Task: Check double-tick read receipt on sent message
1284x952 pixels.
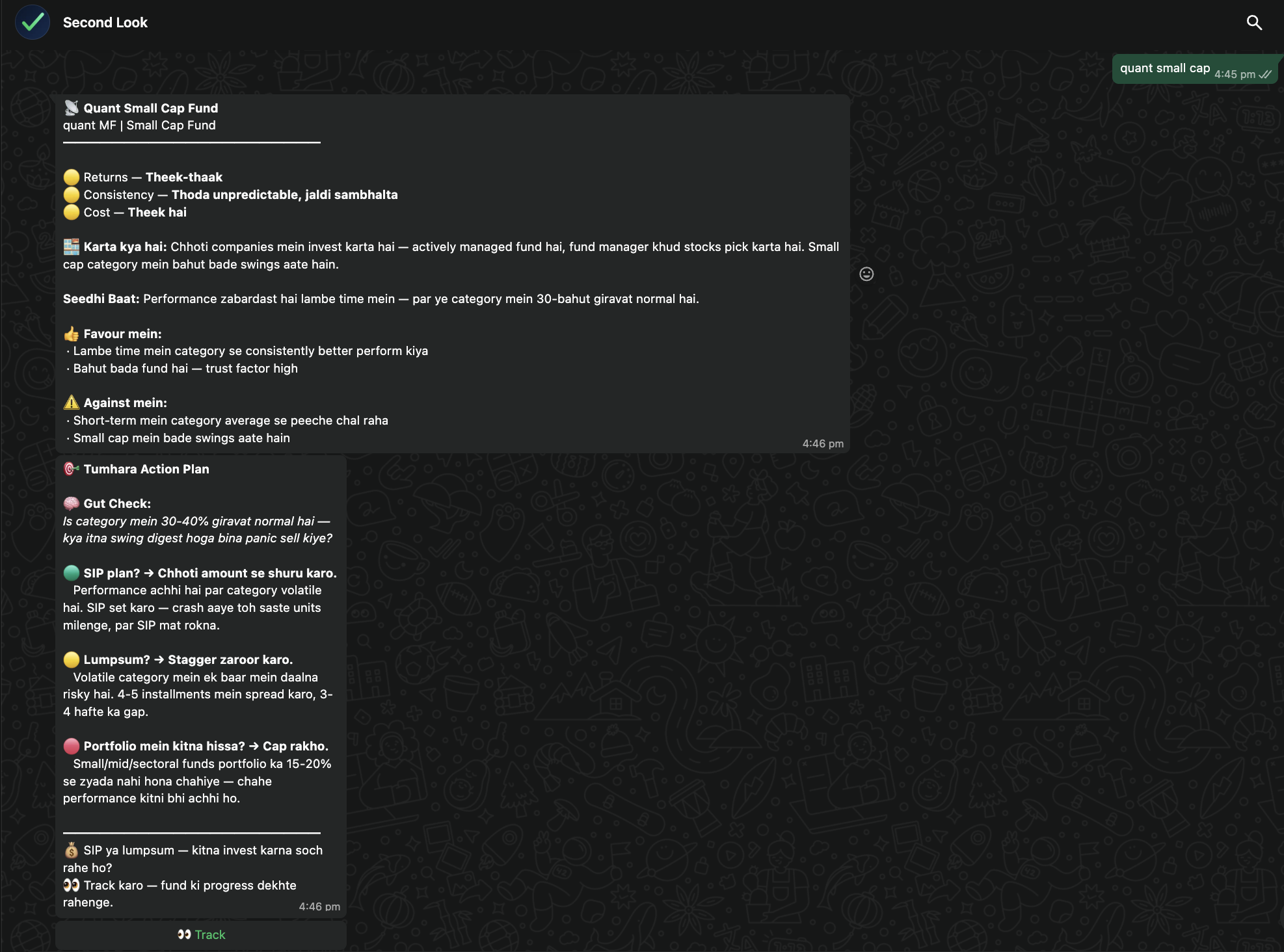Action: (1265, 74)
